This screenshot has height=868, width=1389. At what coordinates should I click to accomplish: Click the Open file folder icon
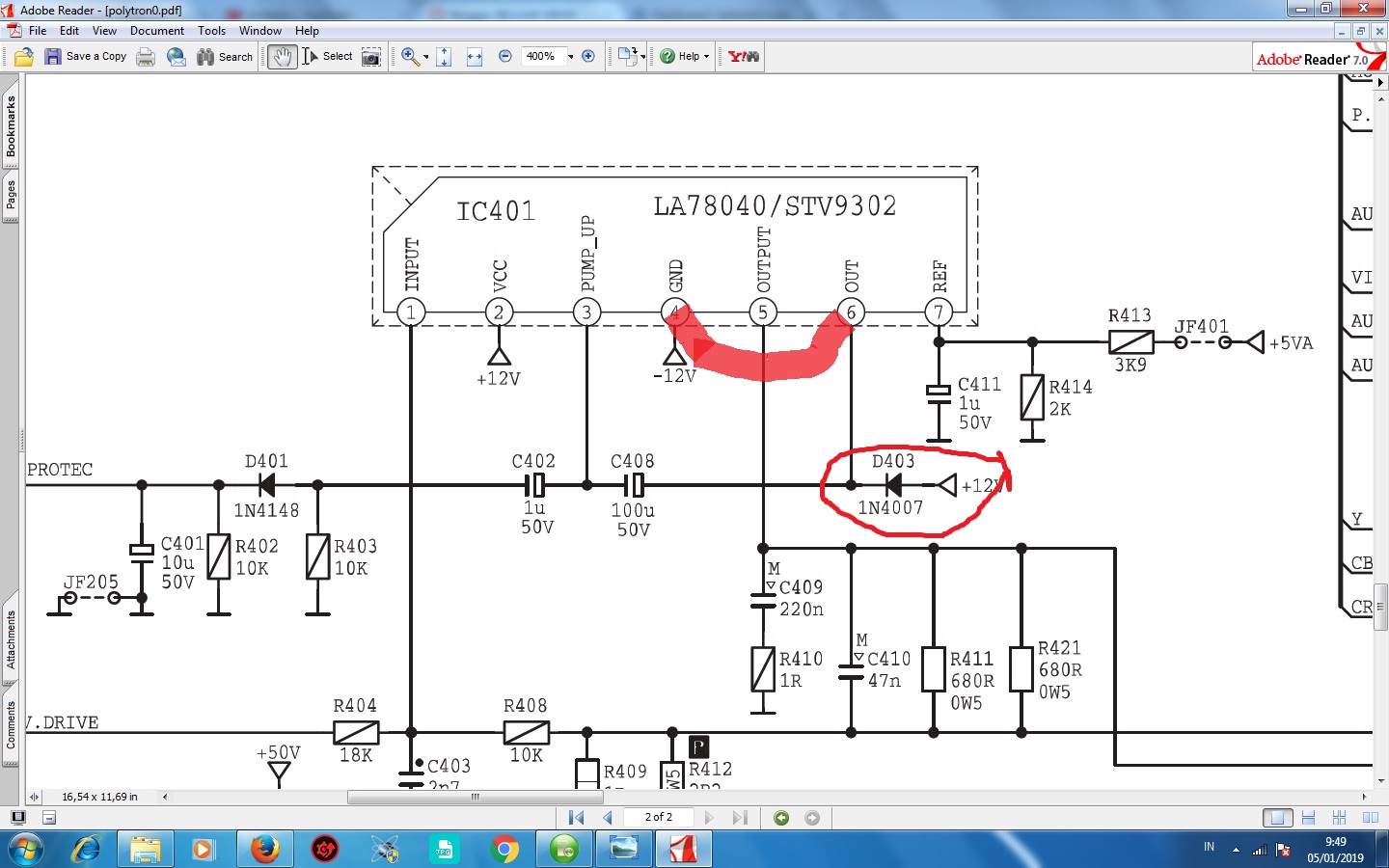tap(24, 57)
